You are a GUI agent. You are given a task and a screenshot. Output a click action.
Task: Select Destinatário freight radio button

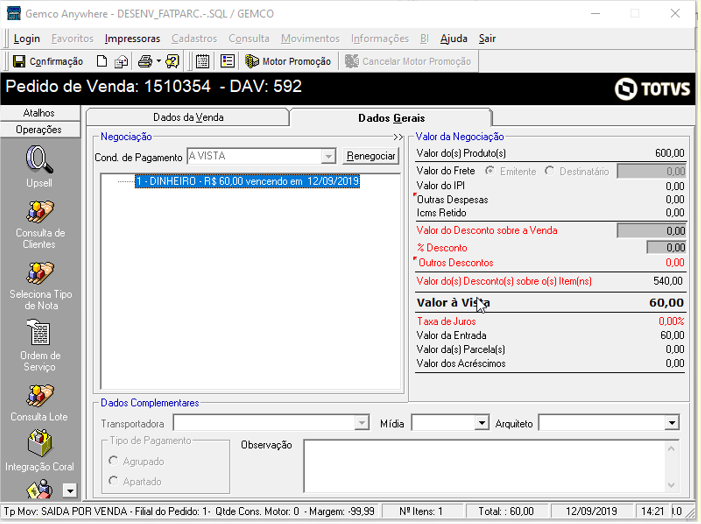pyautogui.click(x=549, y=171)
